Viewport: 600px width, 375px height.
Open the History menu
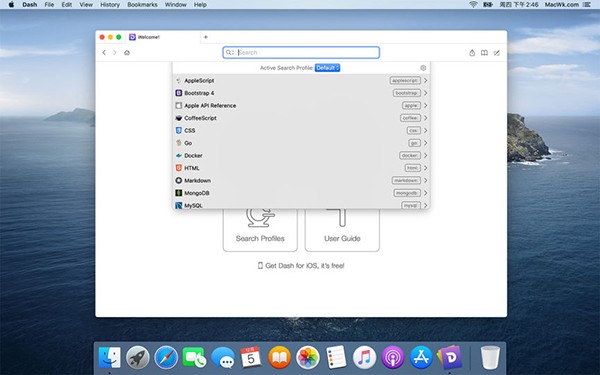[110, 5]
